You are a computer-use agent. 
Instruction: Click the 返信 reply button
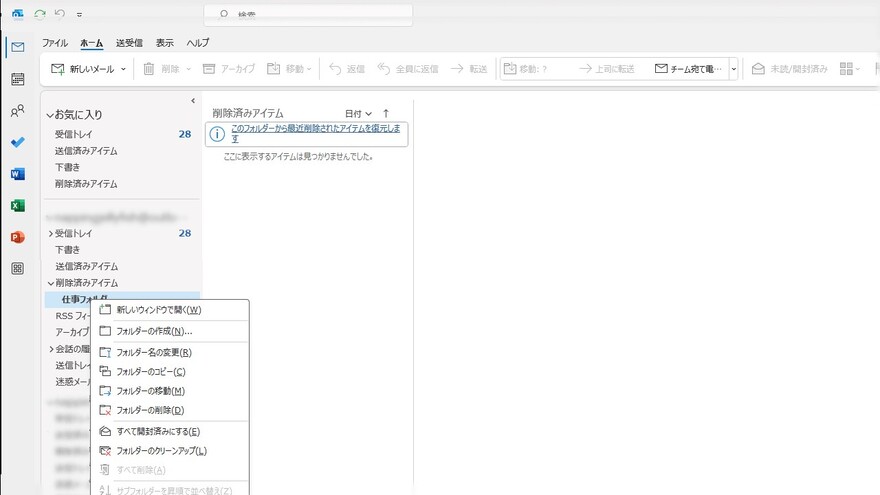(x=347, y=69)
